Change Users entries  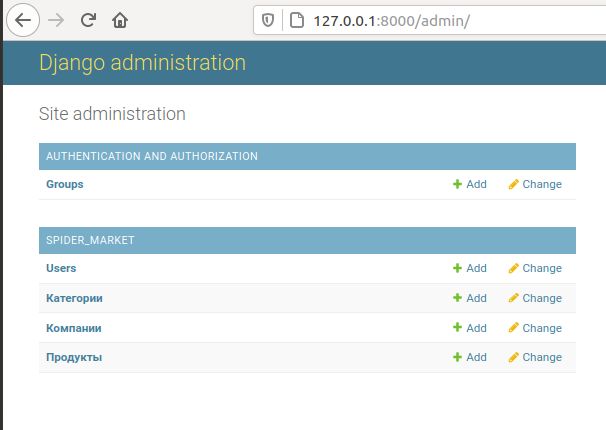[x=535, y=268]
